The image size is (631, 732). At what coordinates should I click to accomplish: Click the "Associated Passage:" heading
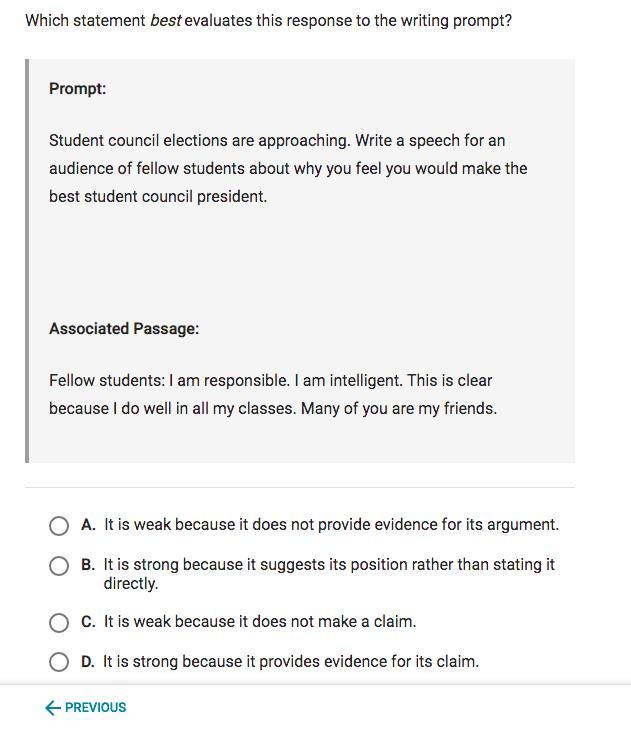[124, 329]
